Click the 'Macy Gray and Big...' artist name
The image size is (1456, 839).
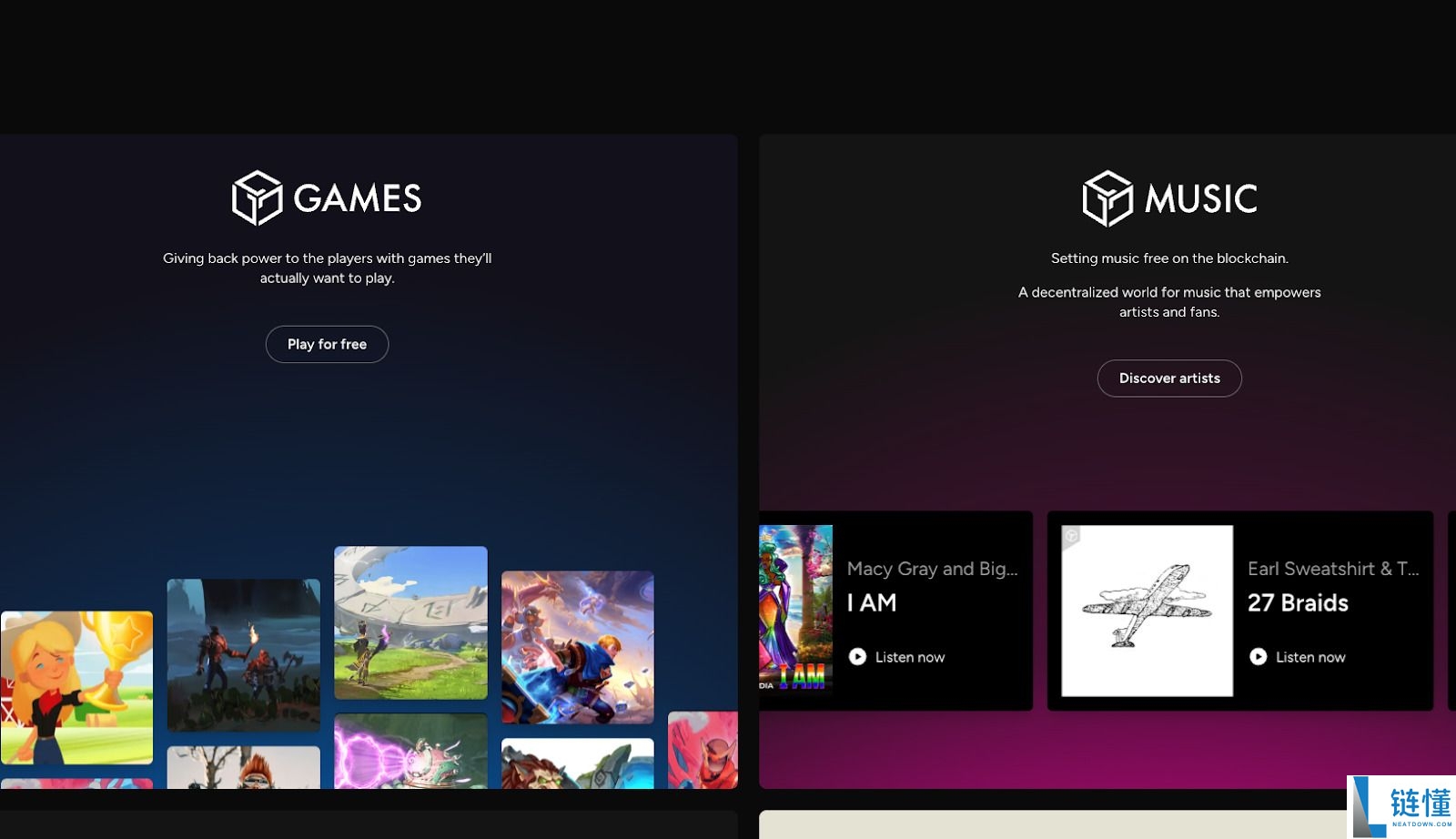(933, 569)
